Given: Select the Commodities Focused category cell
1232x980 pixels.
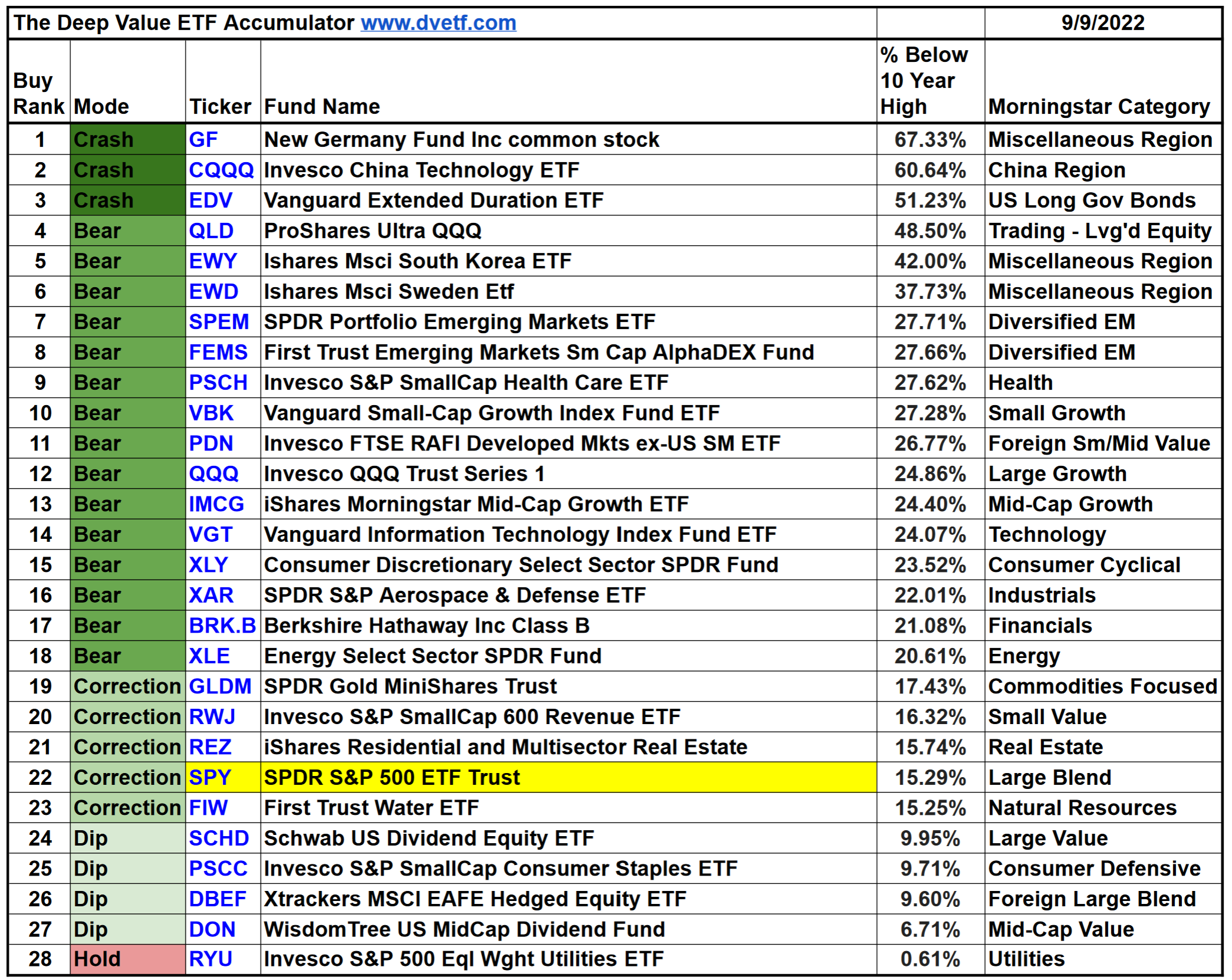Looking at the screenshot, I should click(x=1103, y=686).
